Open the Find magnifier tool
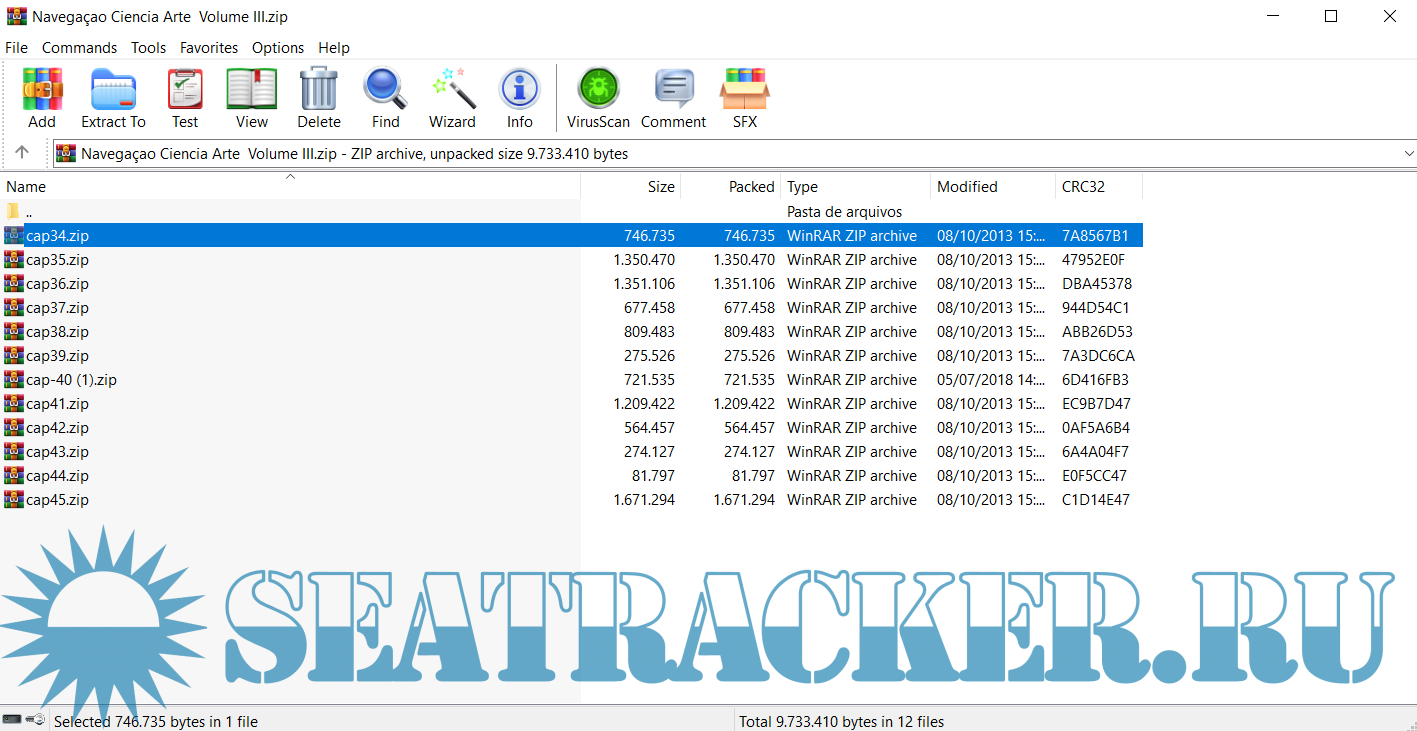The image size is (1417, 731). (385, 98)
